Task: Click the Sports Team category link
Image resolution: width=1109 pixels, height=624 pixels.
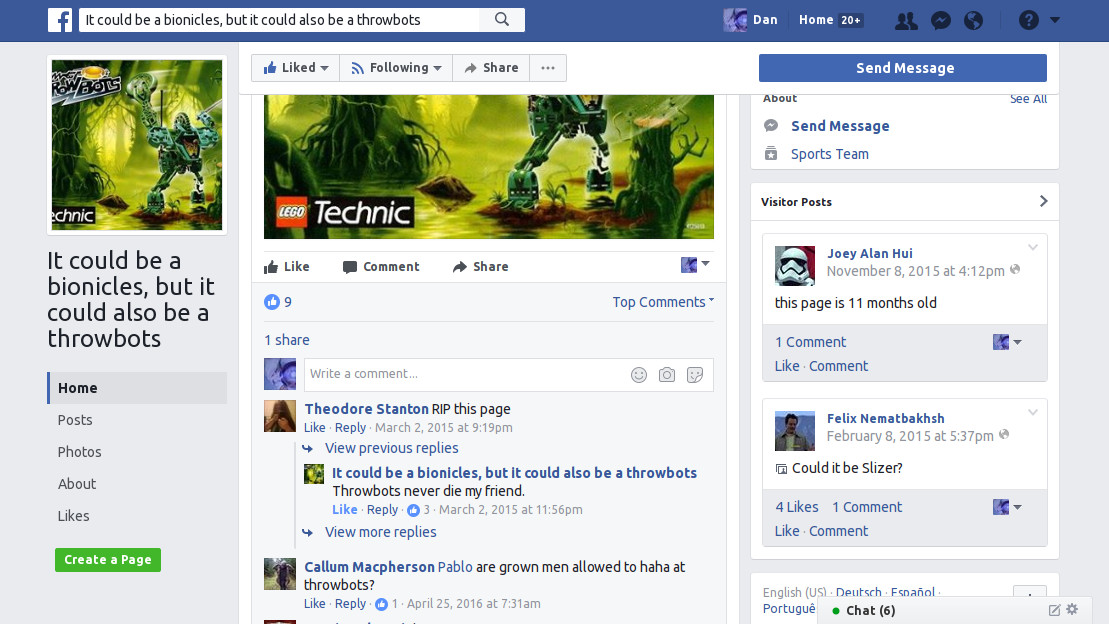Action: click(x=830, y=154)
